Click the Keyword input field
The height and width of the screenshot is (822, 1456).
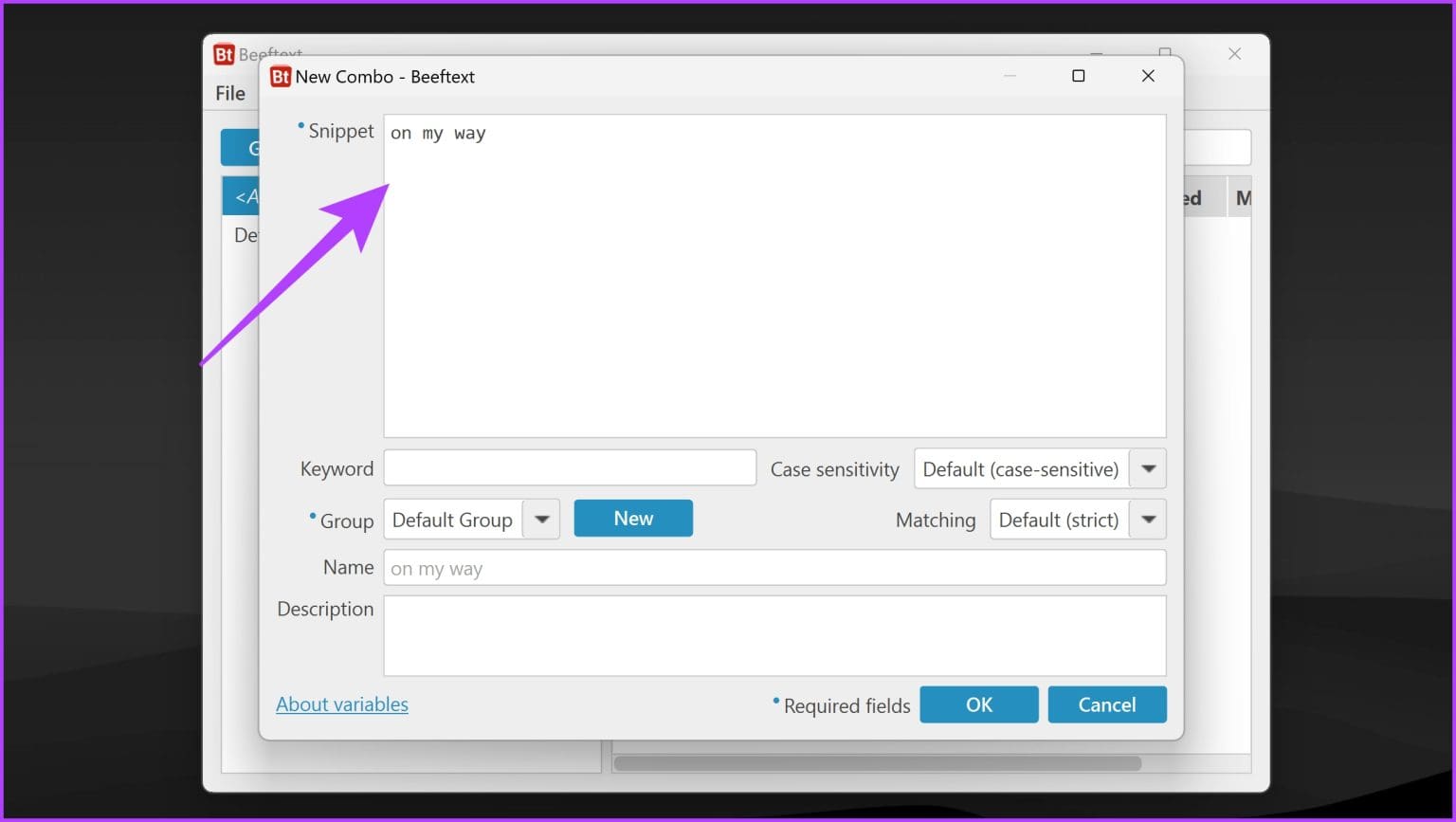pos(569,467)
